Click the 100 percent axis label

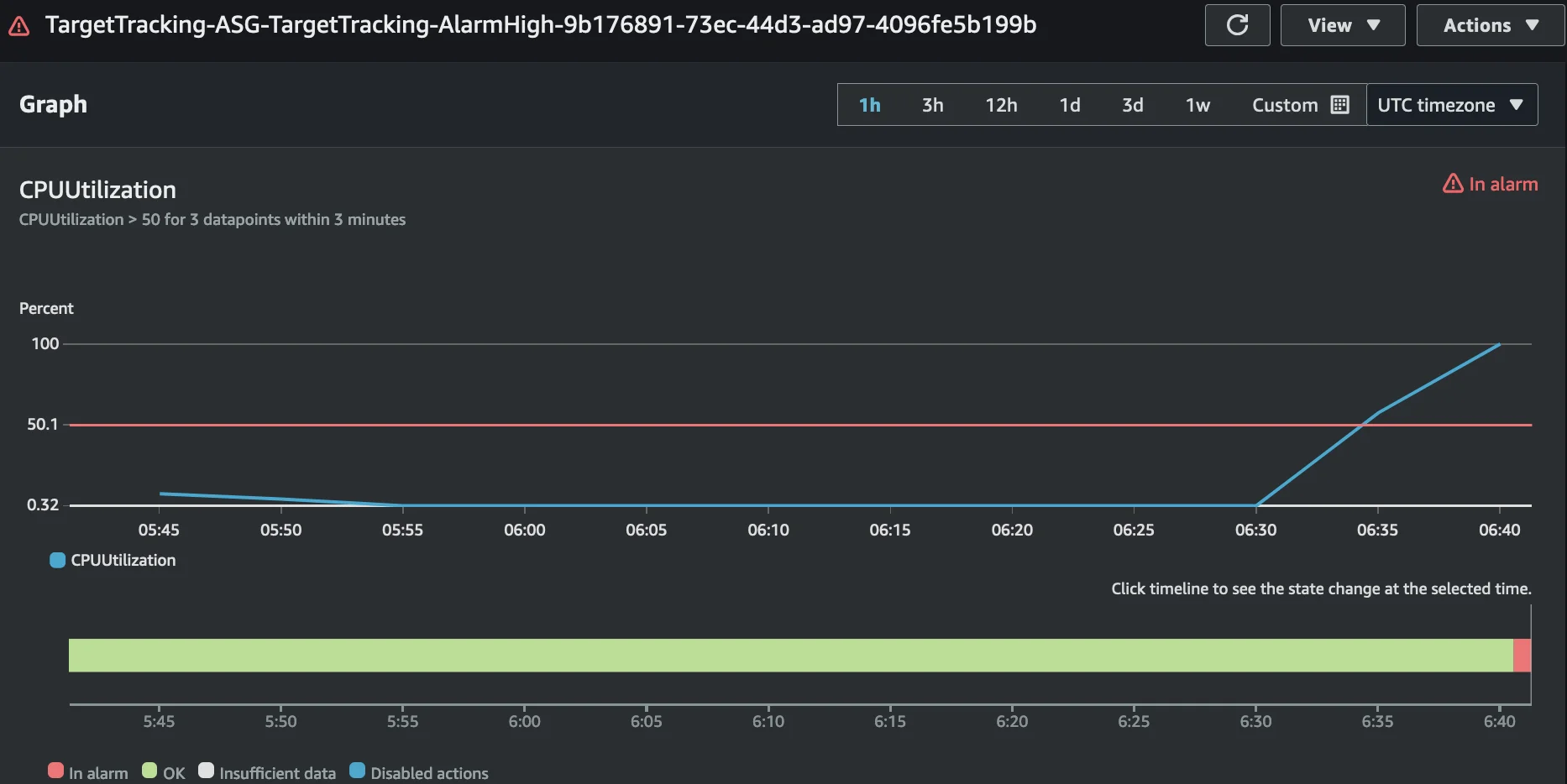tap(45, 343)
